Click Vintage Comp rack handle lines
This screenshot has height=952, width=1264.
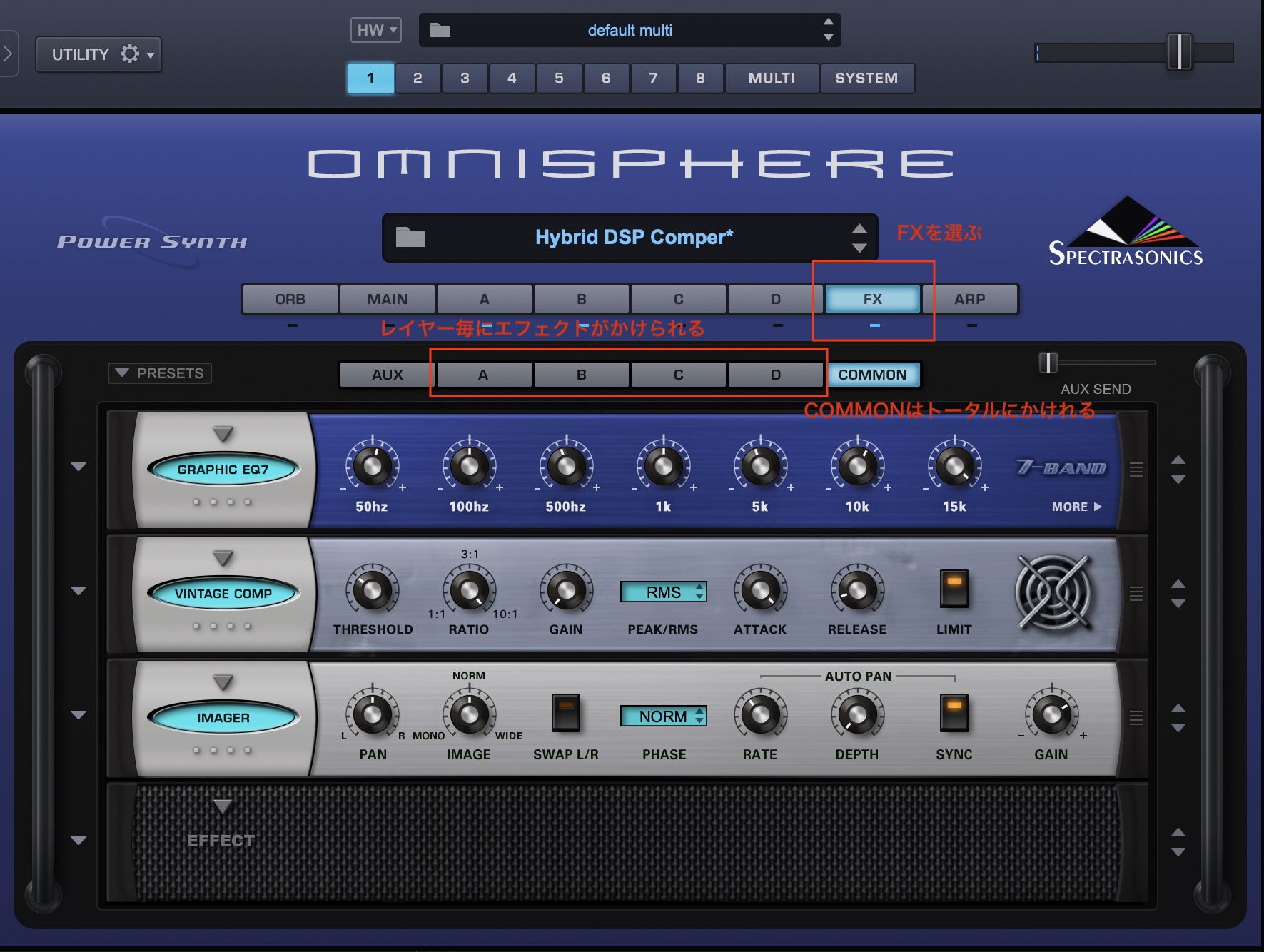[1136, 594]
